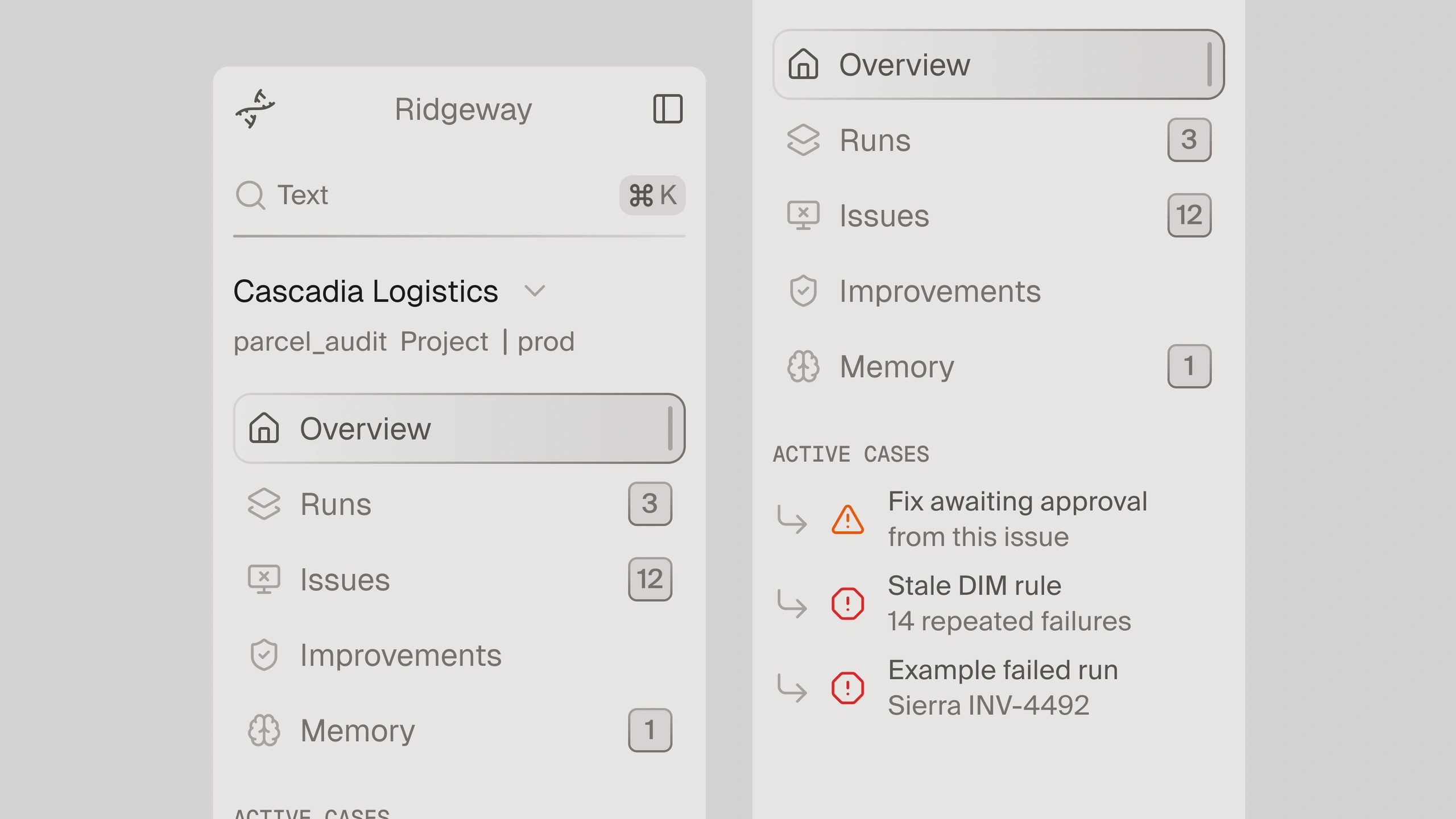Open the Fix awaiting approval case
This screenshot has height=819, width=1456.
pos(1017,519)
